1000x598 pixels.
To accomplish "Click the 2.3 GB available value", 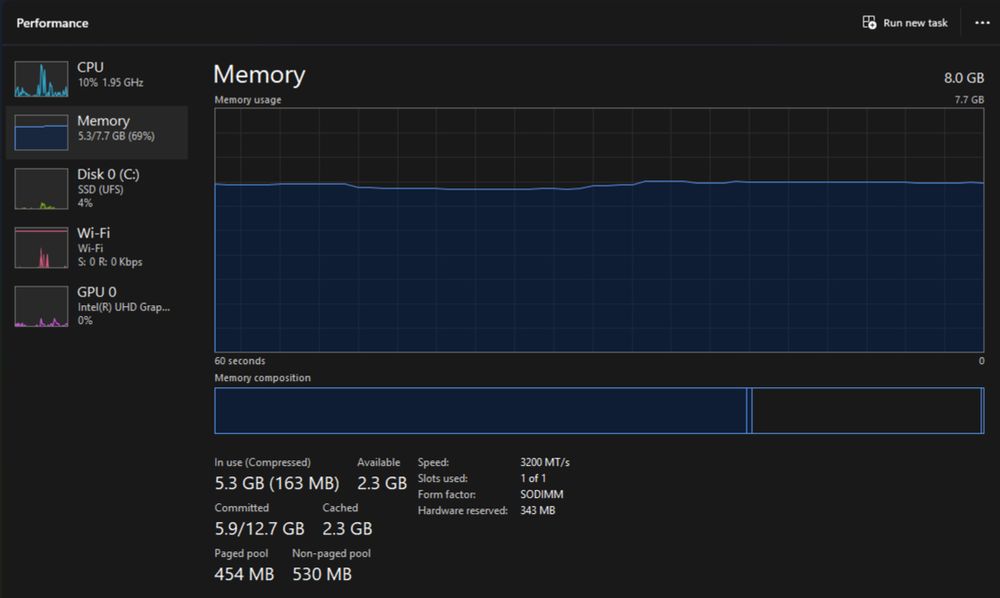I will pos(381,483).
